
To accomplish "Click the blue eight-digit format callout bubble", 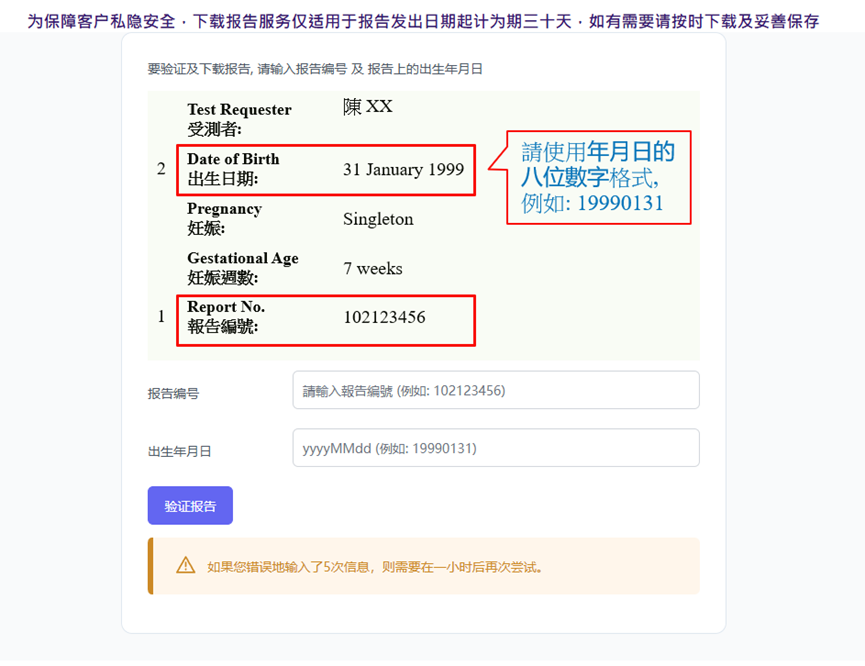I will pyautogui.click(x=598, y=178).
